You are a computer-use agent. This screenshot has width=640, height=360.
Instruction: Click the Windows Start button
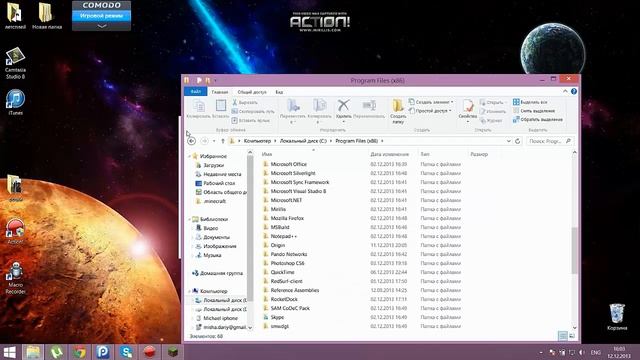[9, 352]
